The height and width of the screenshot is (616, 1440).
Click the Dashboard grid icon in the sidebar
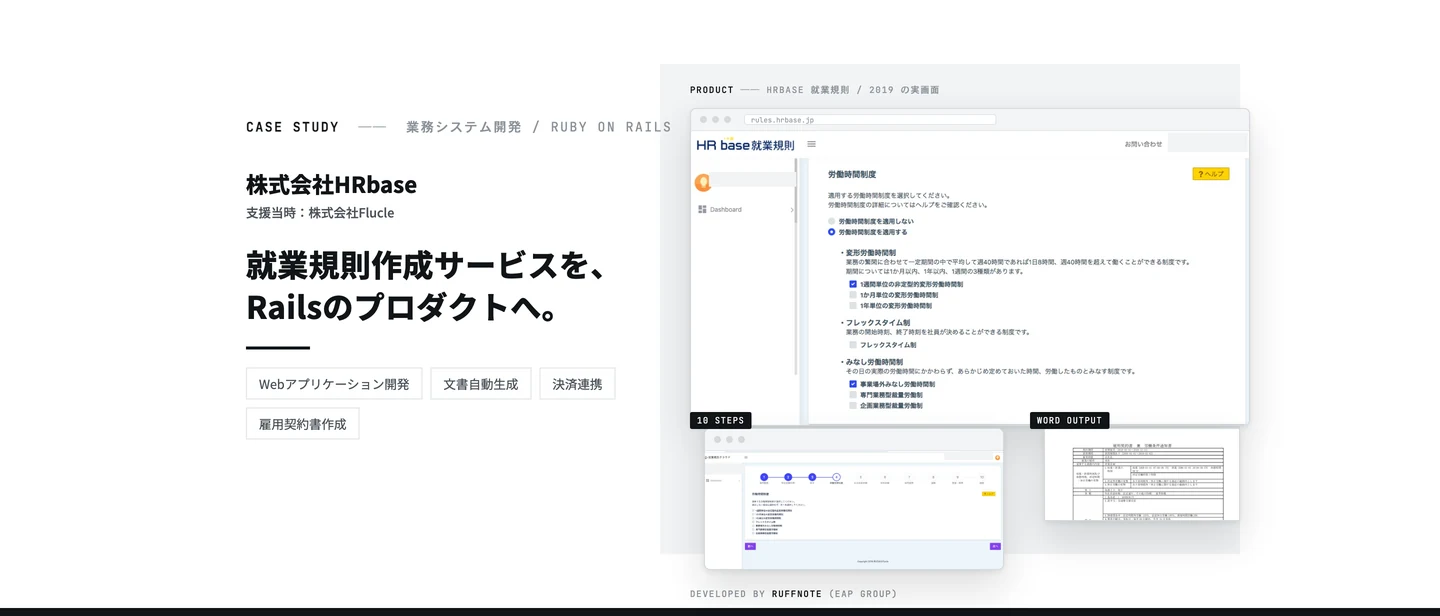pos(702,209)
